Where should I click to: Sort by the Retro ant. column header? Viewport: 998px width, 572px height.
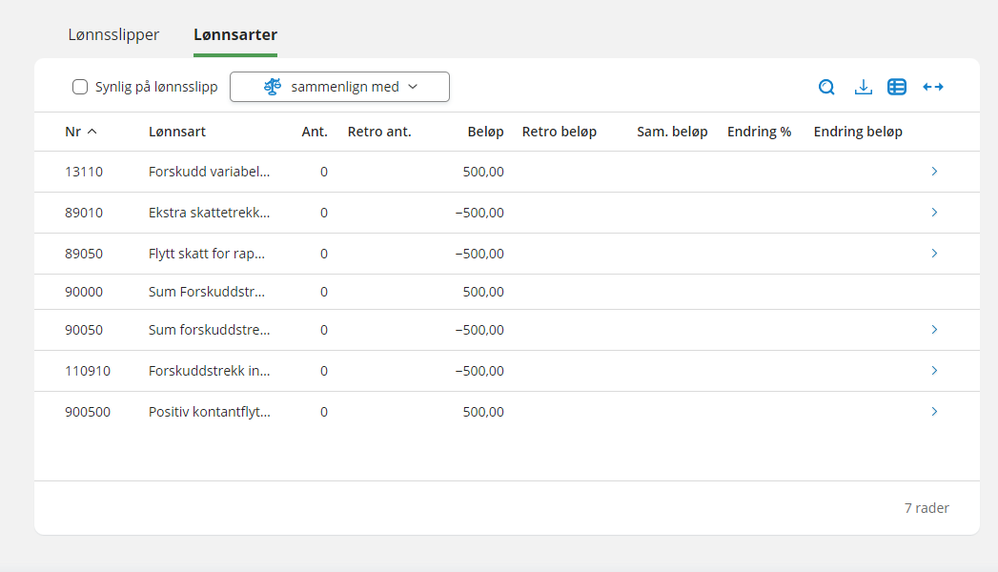tap(379, 132)
